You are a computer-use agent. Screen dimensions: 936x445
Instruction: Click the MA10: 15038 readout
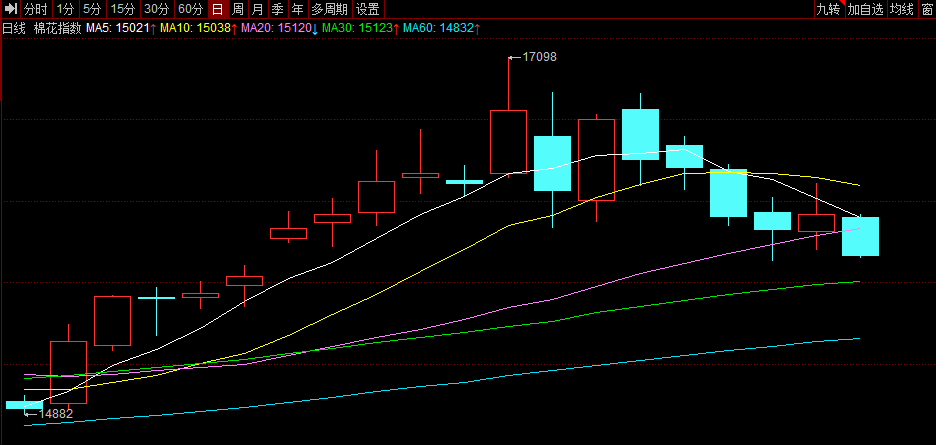pos(199,27)
